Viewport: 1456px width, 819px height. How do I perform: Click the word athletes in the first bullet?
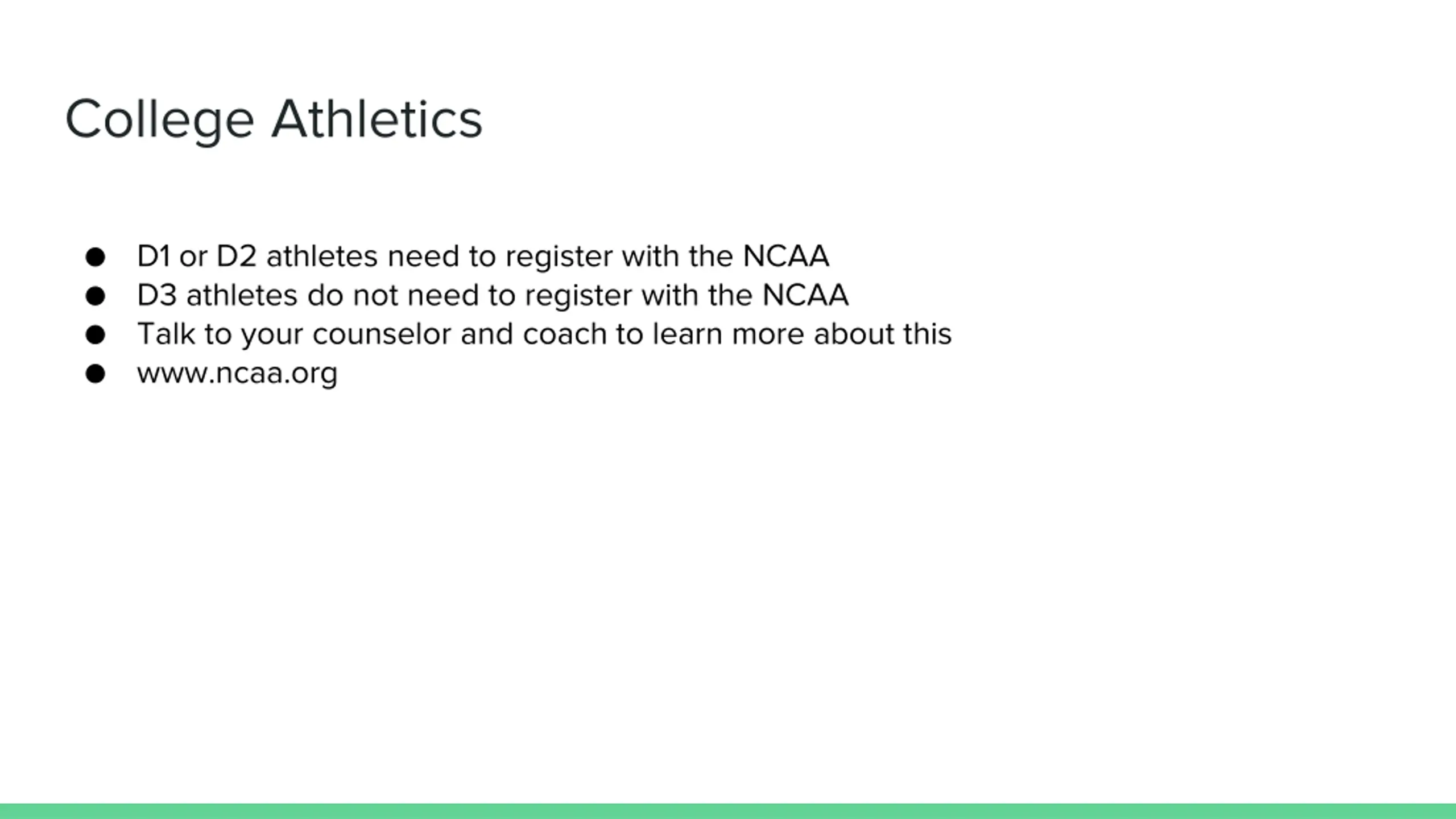(x=322, y=257)
